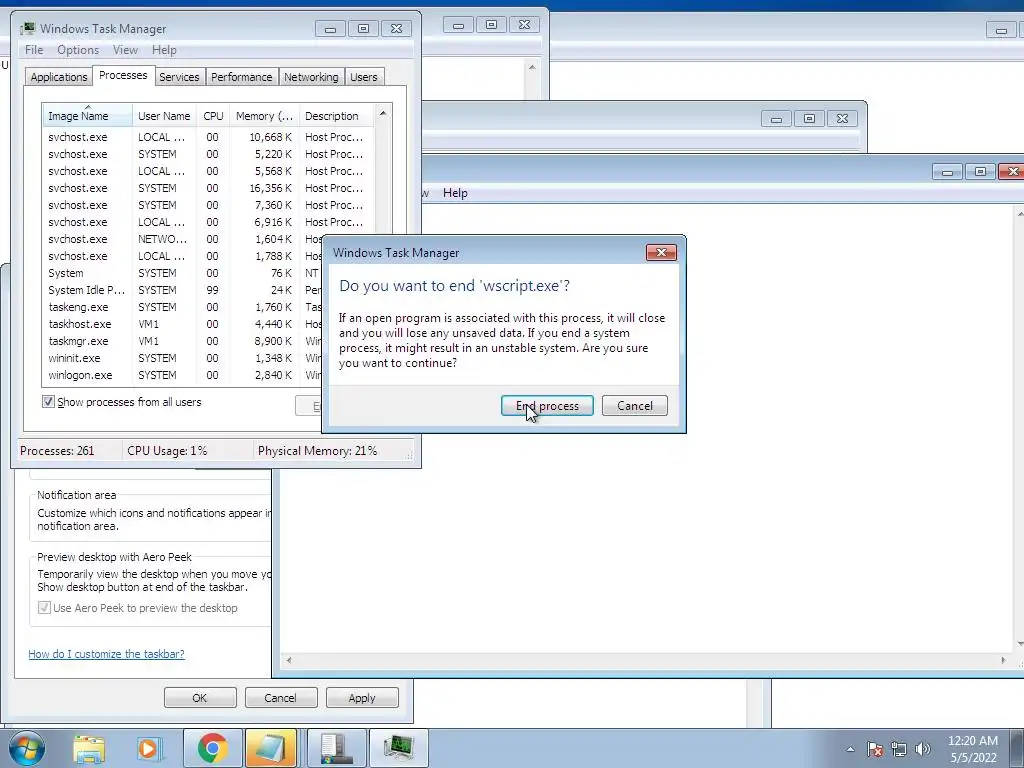Sort by the CPU column header
The image size is (1024, 768).
213,116
